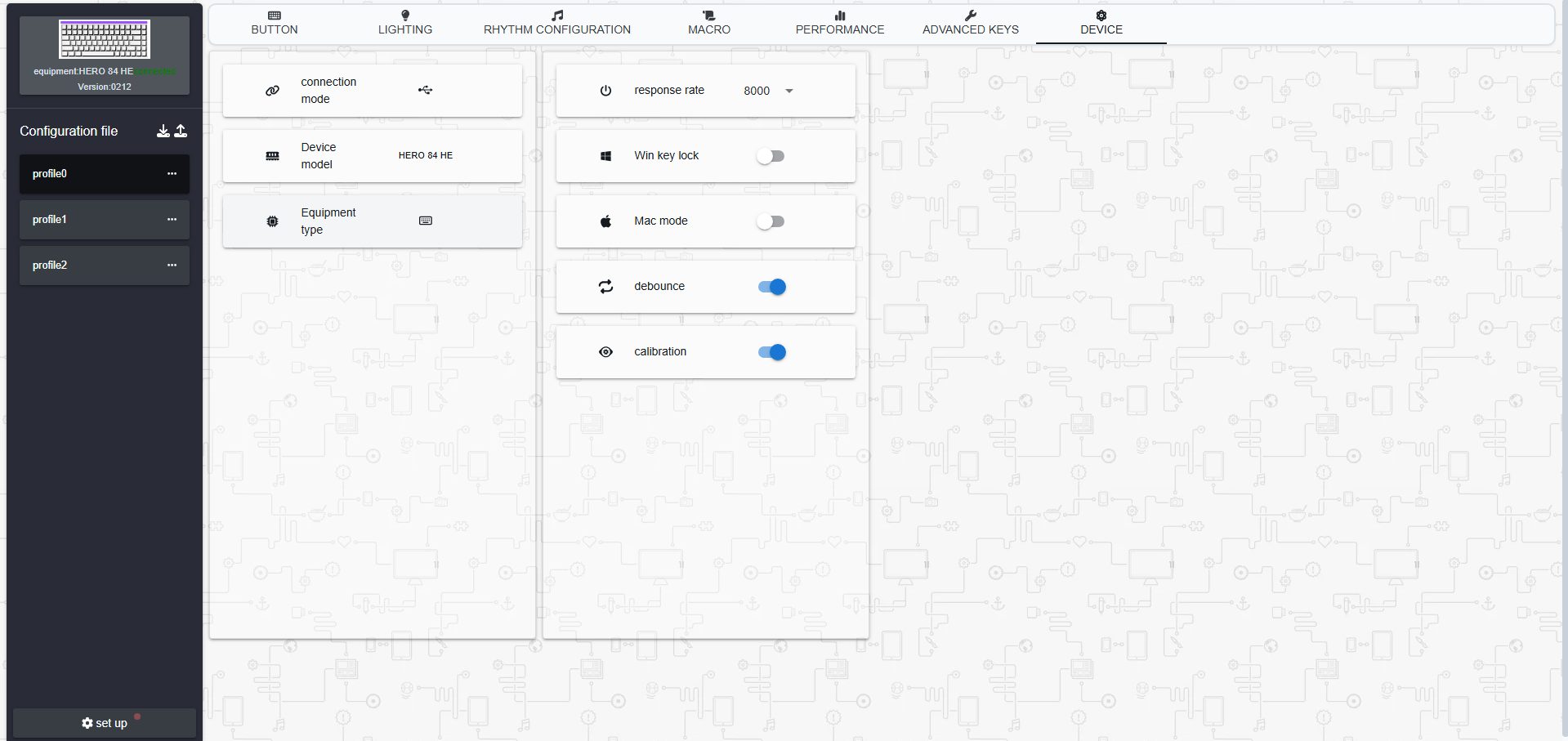This screenshot has height=741, width=1568.
Task: Click the eye icon next to calibration
Action: 605,352
